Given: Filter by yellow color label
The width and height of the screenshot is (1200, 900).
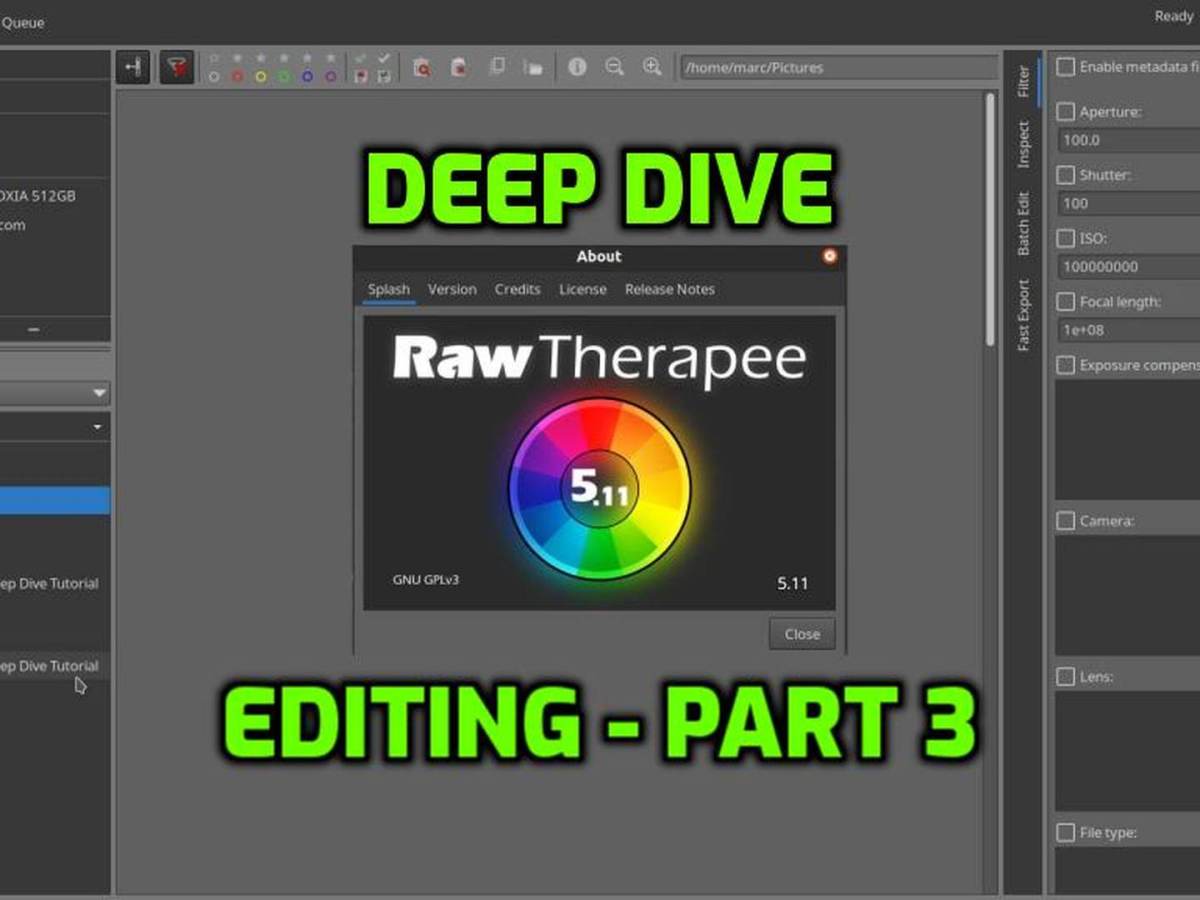Looking at the screenshot, I should (x=260, y=76).
